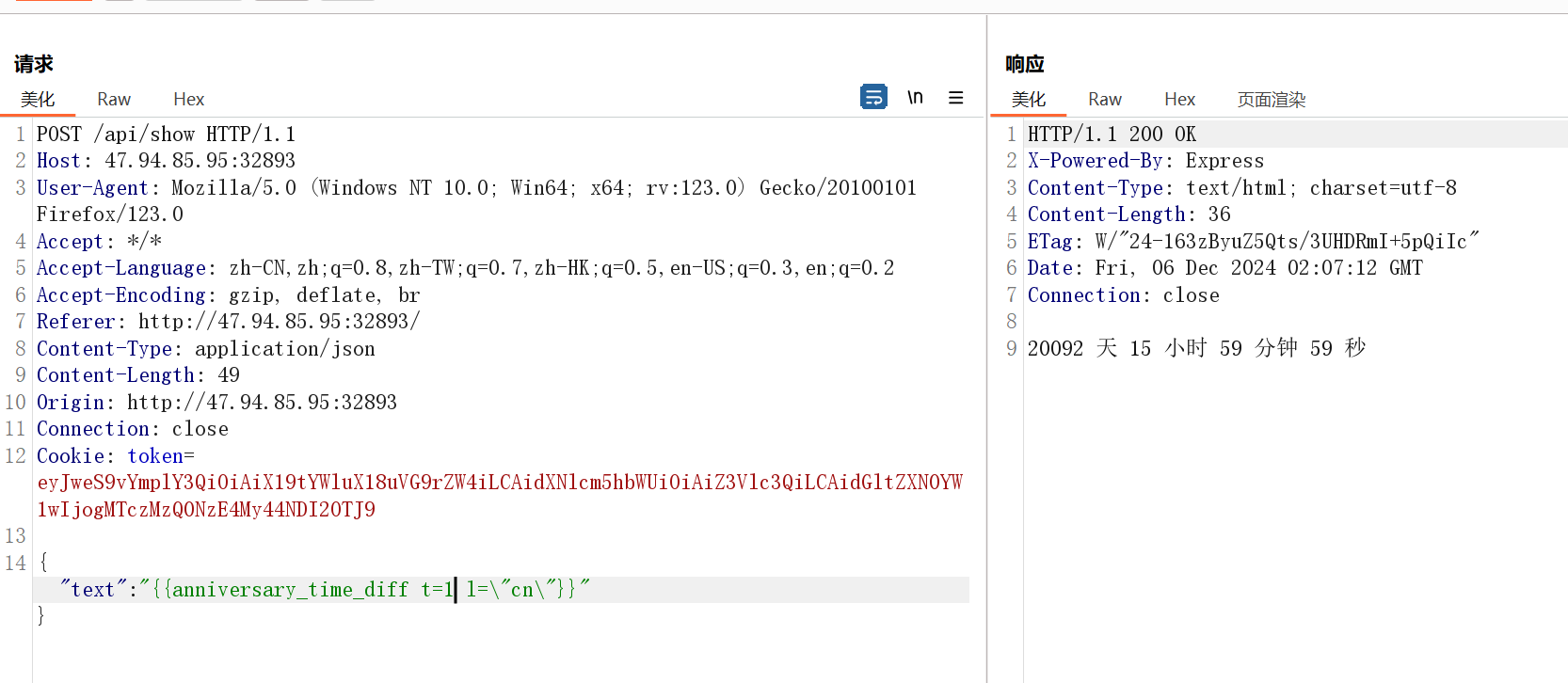Click the cookie token value starting eyJweS9v
This screenshot has height=683, width=1568.
coord(500,496)
